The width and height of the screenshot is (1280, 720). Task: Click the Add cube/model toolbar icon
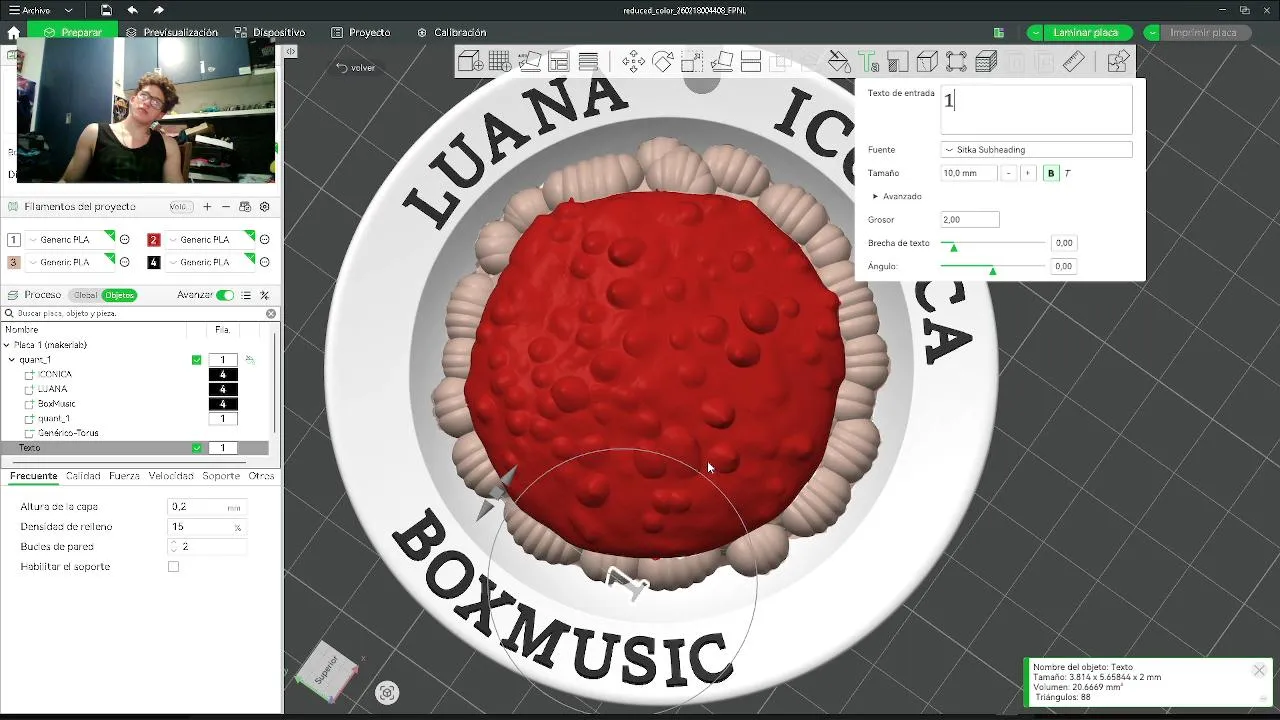tap(470, 62)
